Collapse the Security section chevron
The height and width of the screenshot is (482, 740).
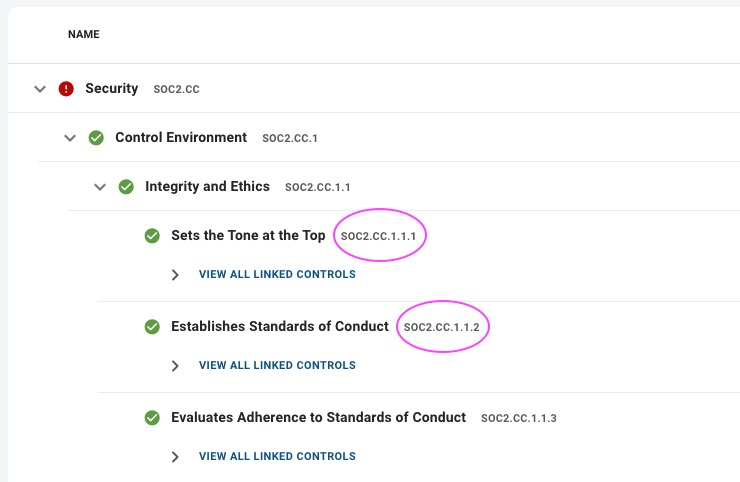click(40, 89)
